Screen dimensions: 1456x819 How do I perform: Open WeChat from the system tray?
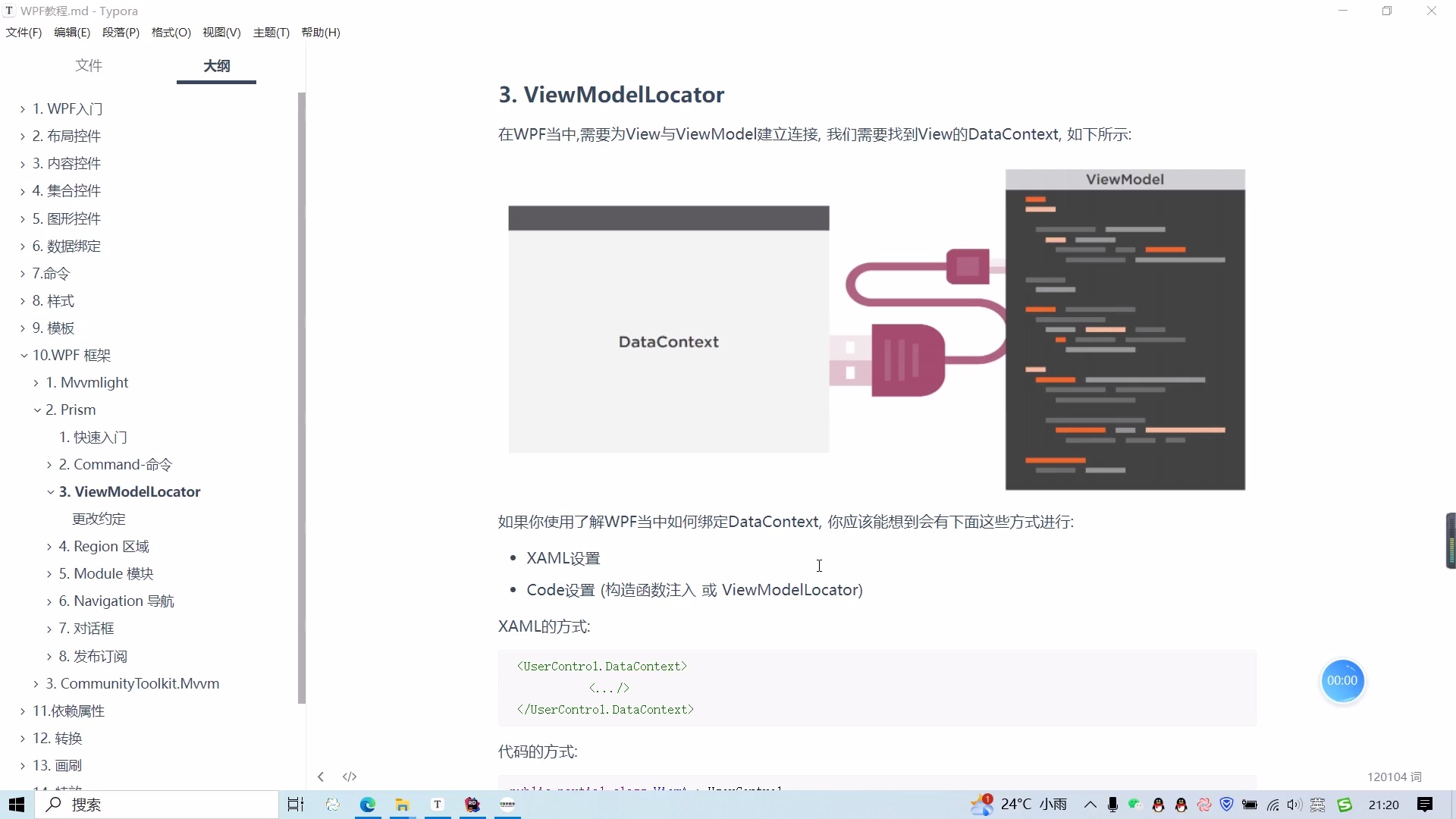point(1135,805)
